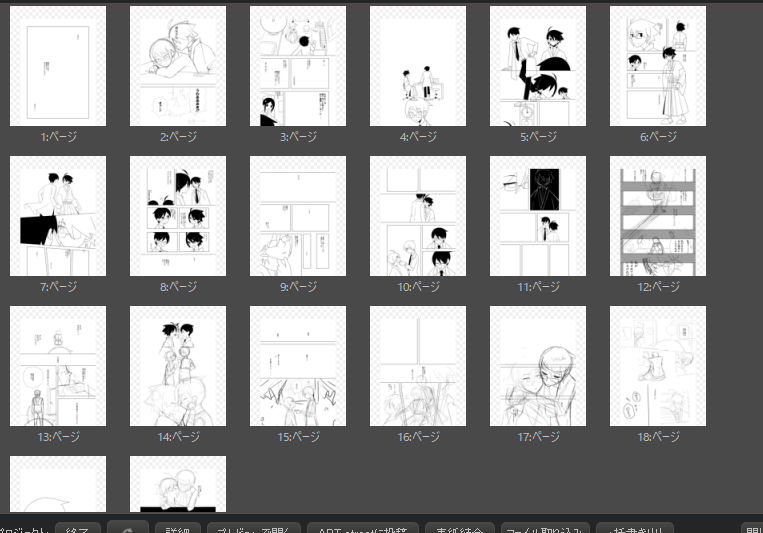Click the '7:ページ' label
Viewport: 763px width, 533px height.
(58, 287)
